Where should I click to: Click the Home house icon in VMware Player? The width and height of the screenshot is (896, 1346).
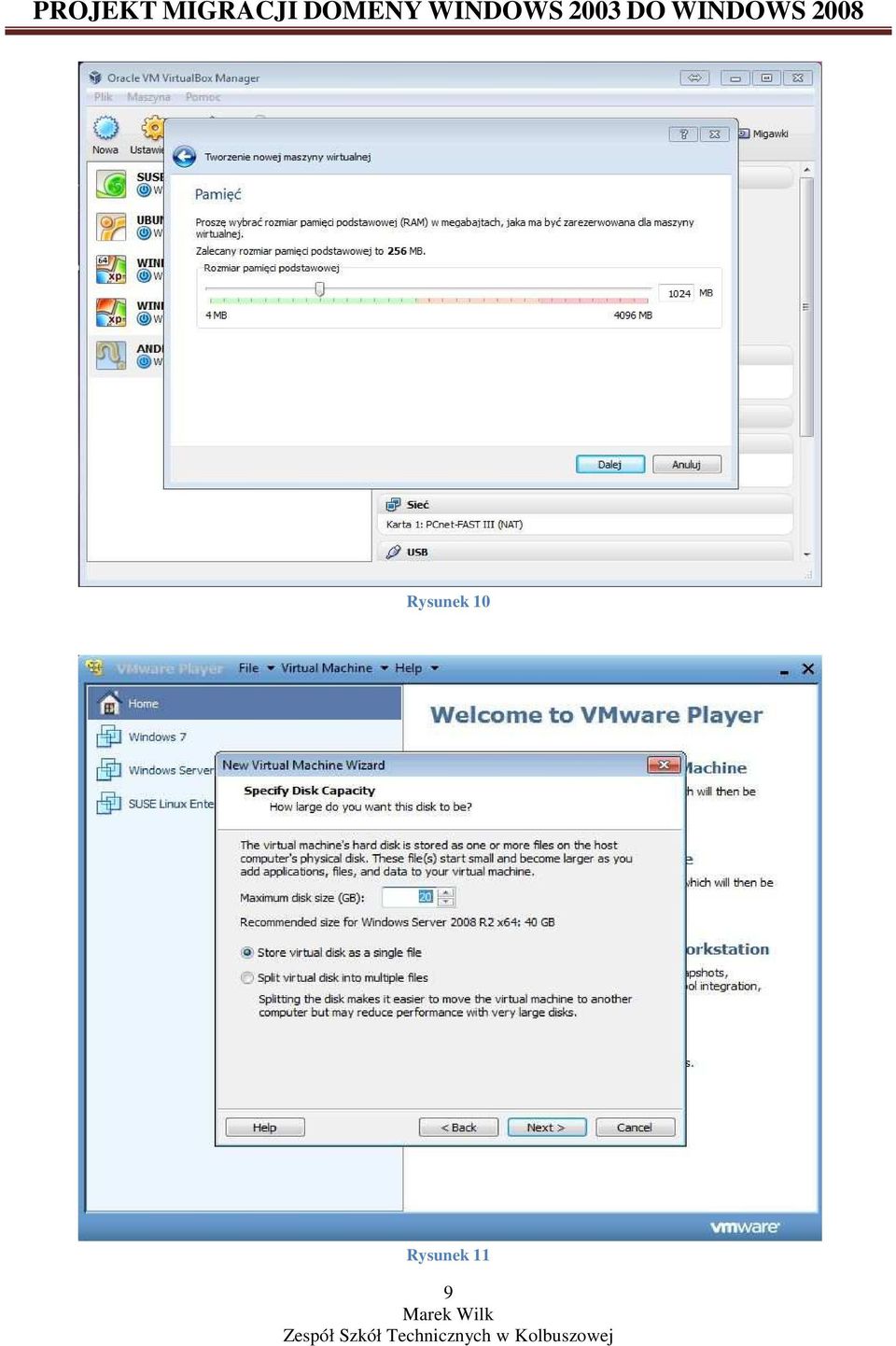109,703
